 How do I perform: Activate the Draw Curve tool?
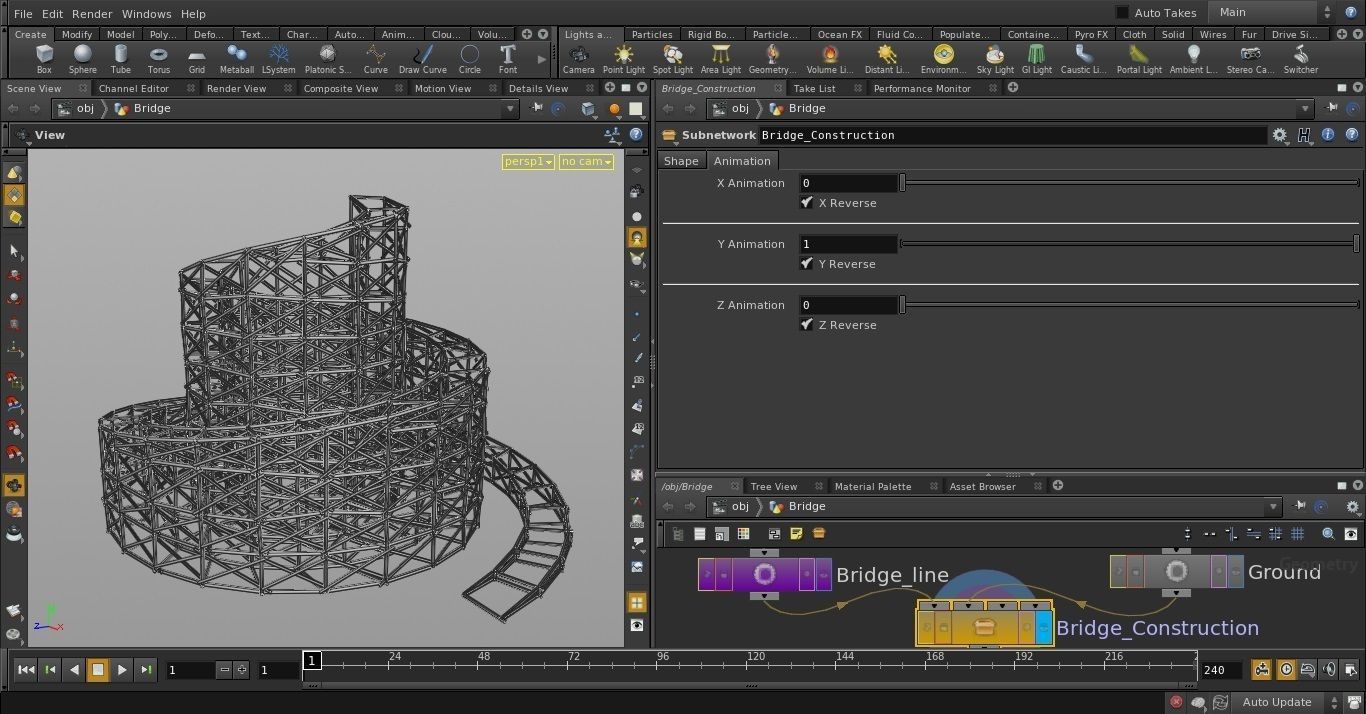[423, 59]
